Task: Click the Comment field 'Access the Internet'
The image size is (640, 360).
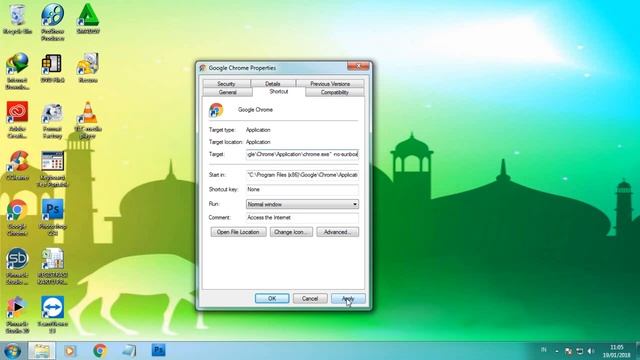Action: click(302, 218)
